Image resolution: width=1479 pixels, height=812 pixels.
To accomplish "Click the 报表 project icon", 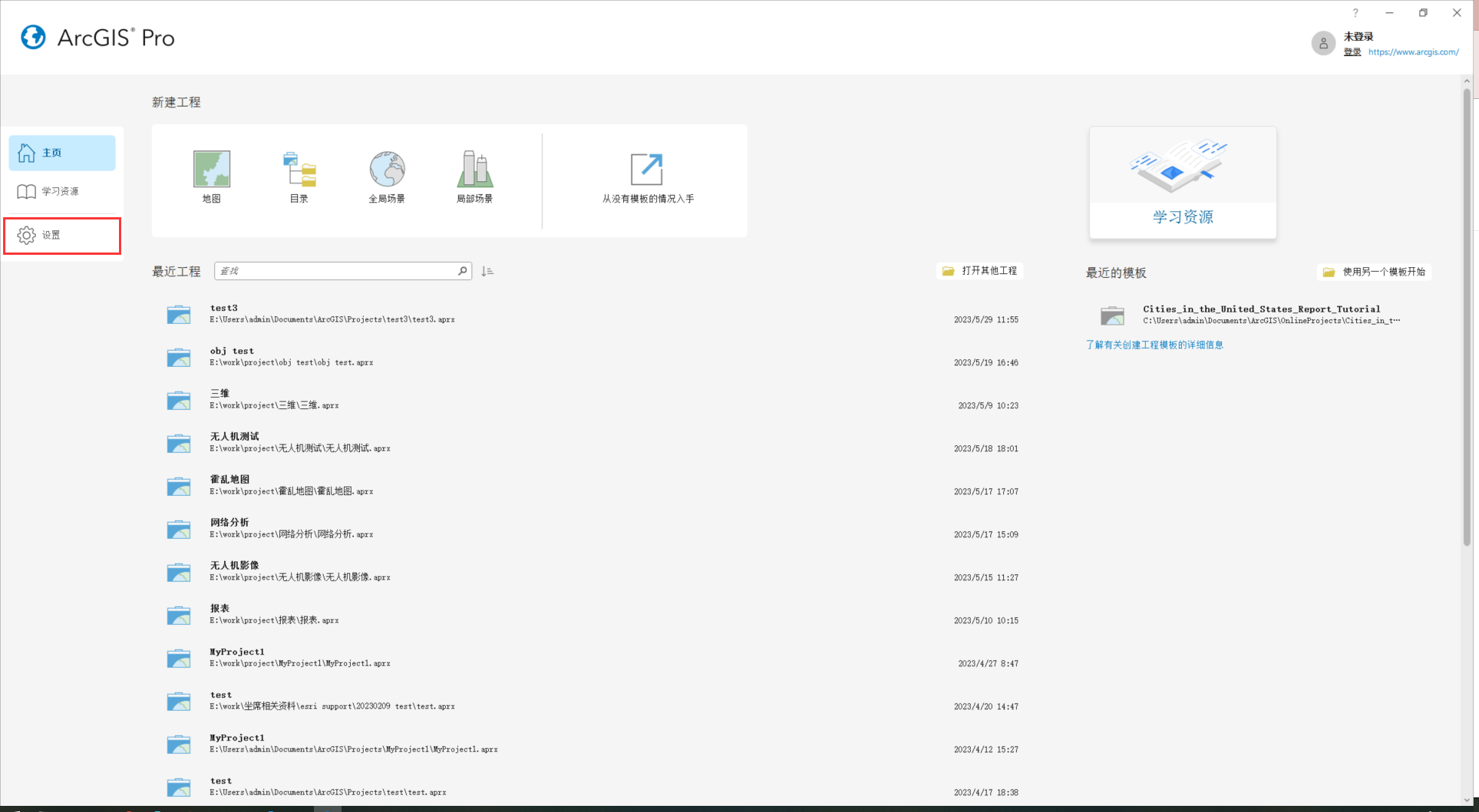I will (x=179, y=616).
